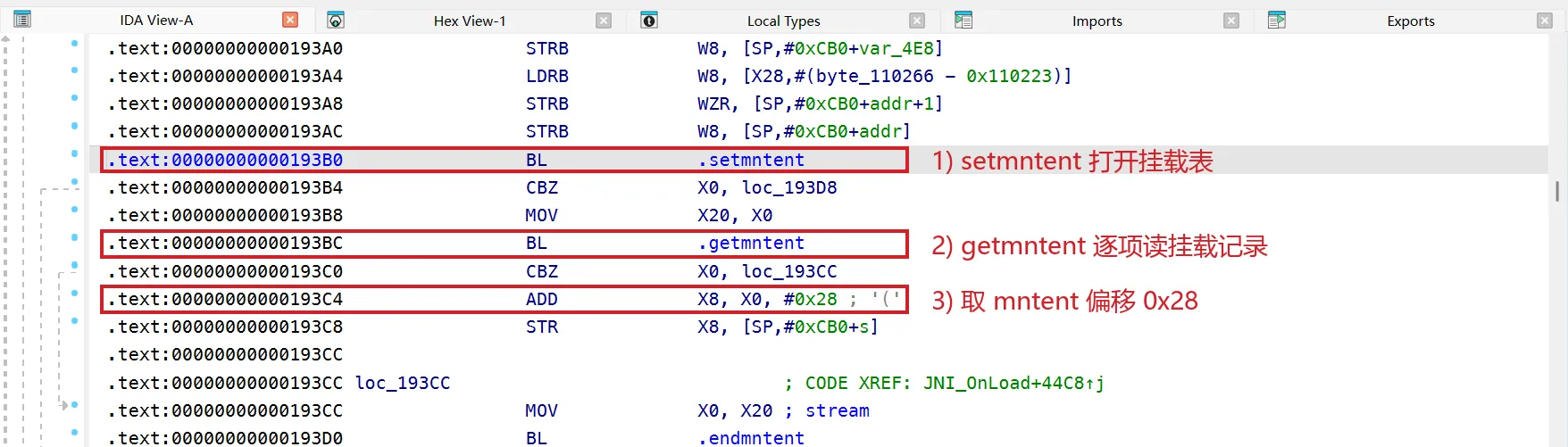Click the .endmntent call operand
The width and height of the screenshot is (1568, 447).
[x=751, y=438]
